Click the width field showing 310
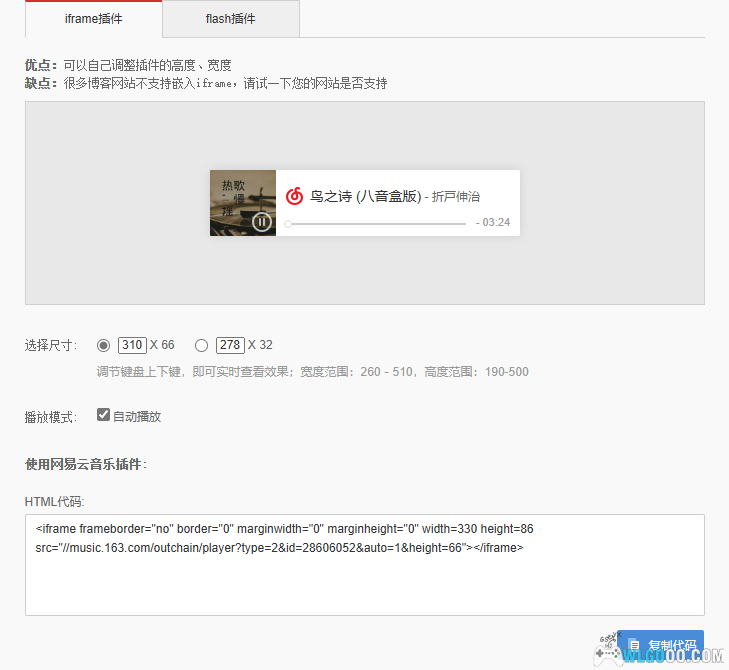 point(133,345)
